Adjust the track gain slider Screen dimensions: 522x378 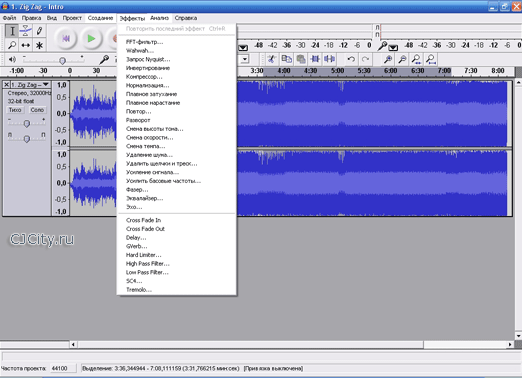27,123
